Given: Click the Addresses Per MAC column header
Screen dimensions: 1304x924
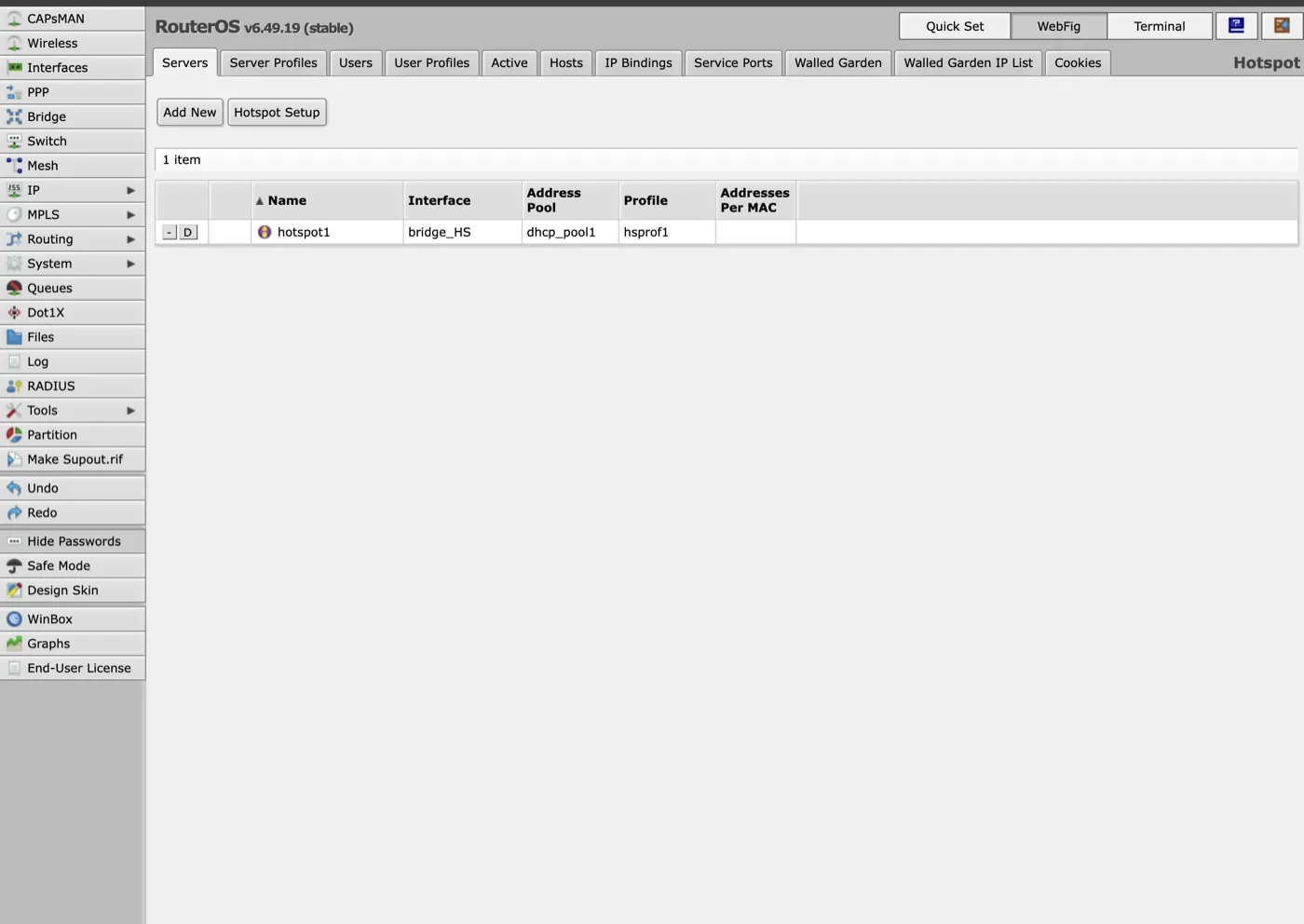Looking at the screenshot, I should click(755, 200).
